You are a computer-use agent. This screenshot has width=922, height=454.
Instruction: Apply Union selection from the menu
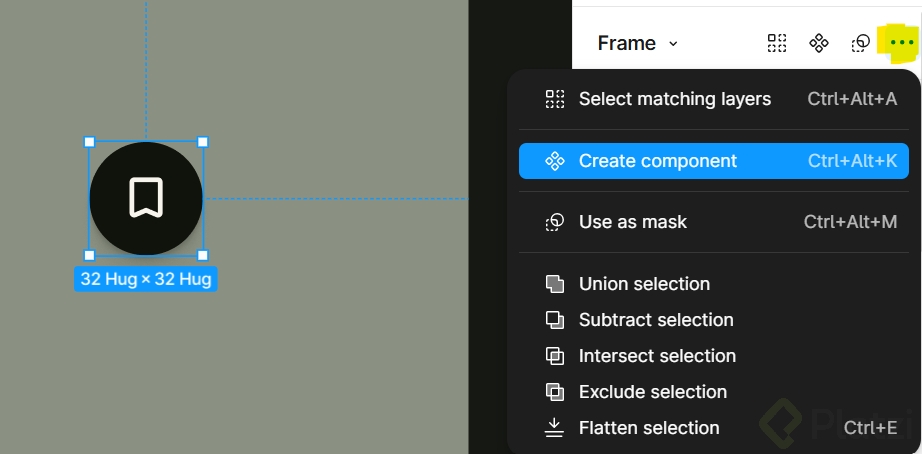[x=644, y=284]
